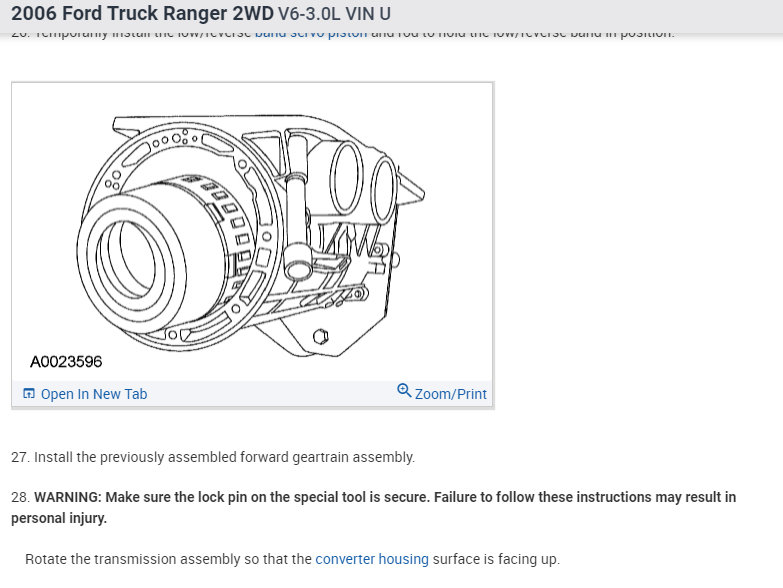Open the band servo piston link
783x588 pixels.
(x=311, y=33)
